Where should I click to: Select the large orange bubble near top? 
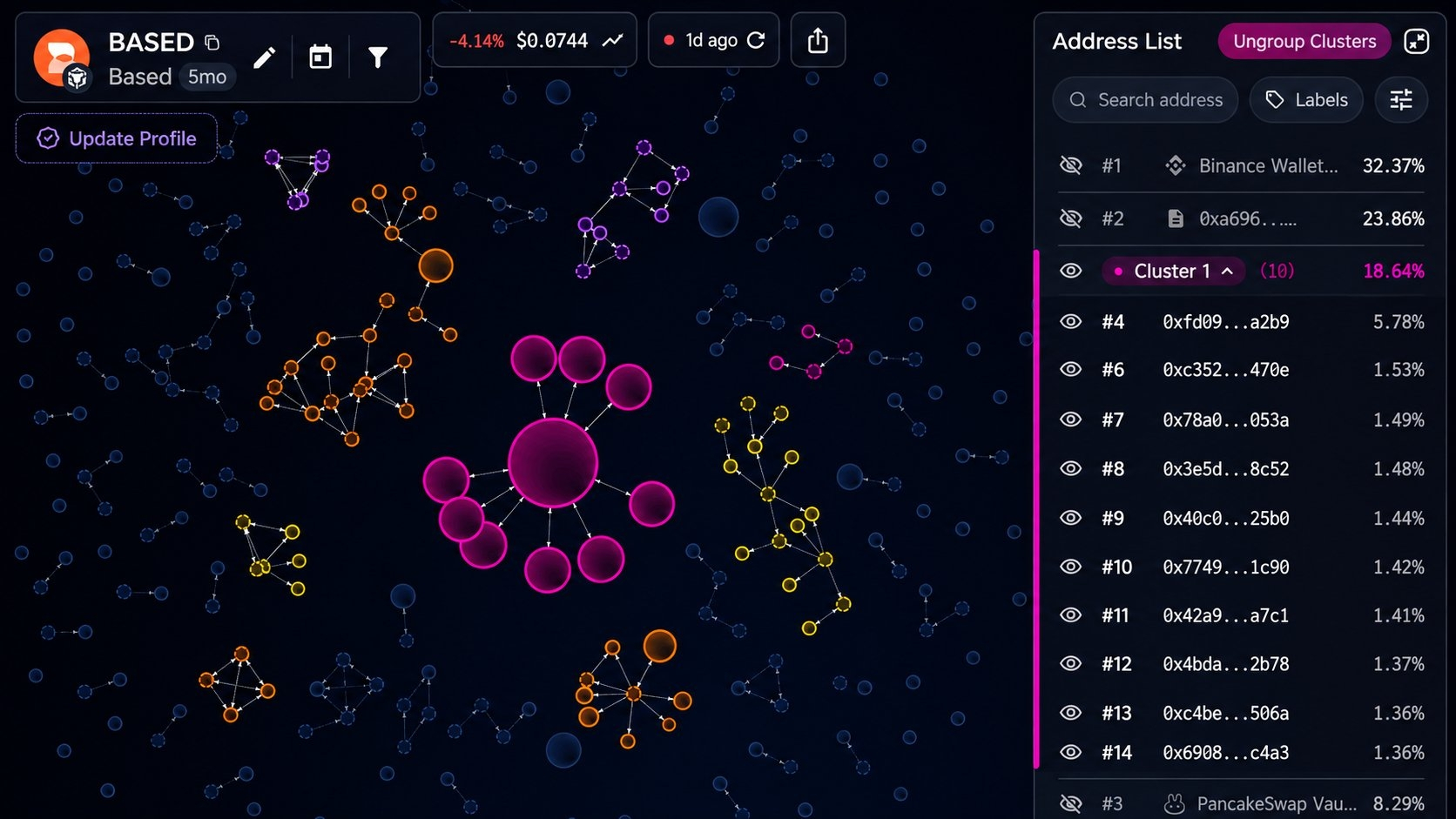pyautogui.click(x=435, y=265)
